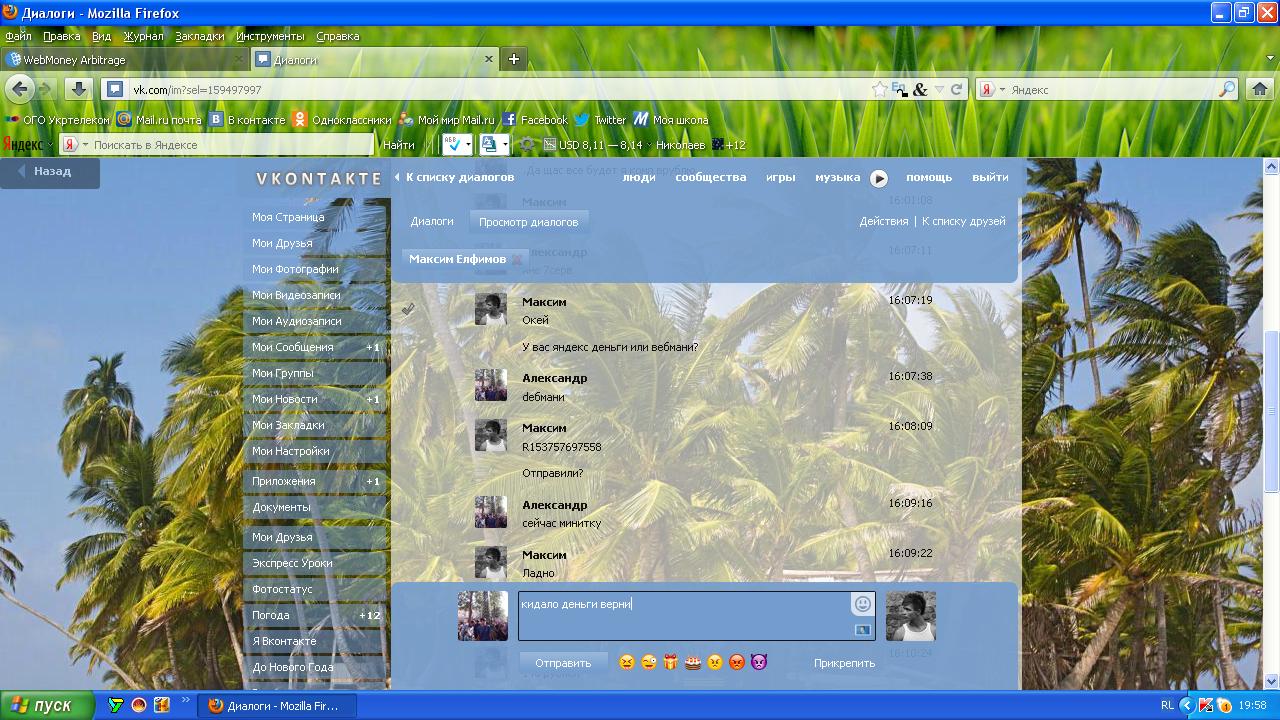Open the Файл menu
Image resolution: width=1280 pixels, height=720 pixels.
click(x=18, y=36)
